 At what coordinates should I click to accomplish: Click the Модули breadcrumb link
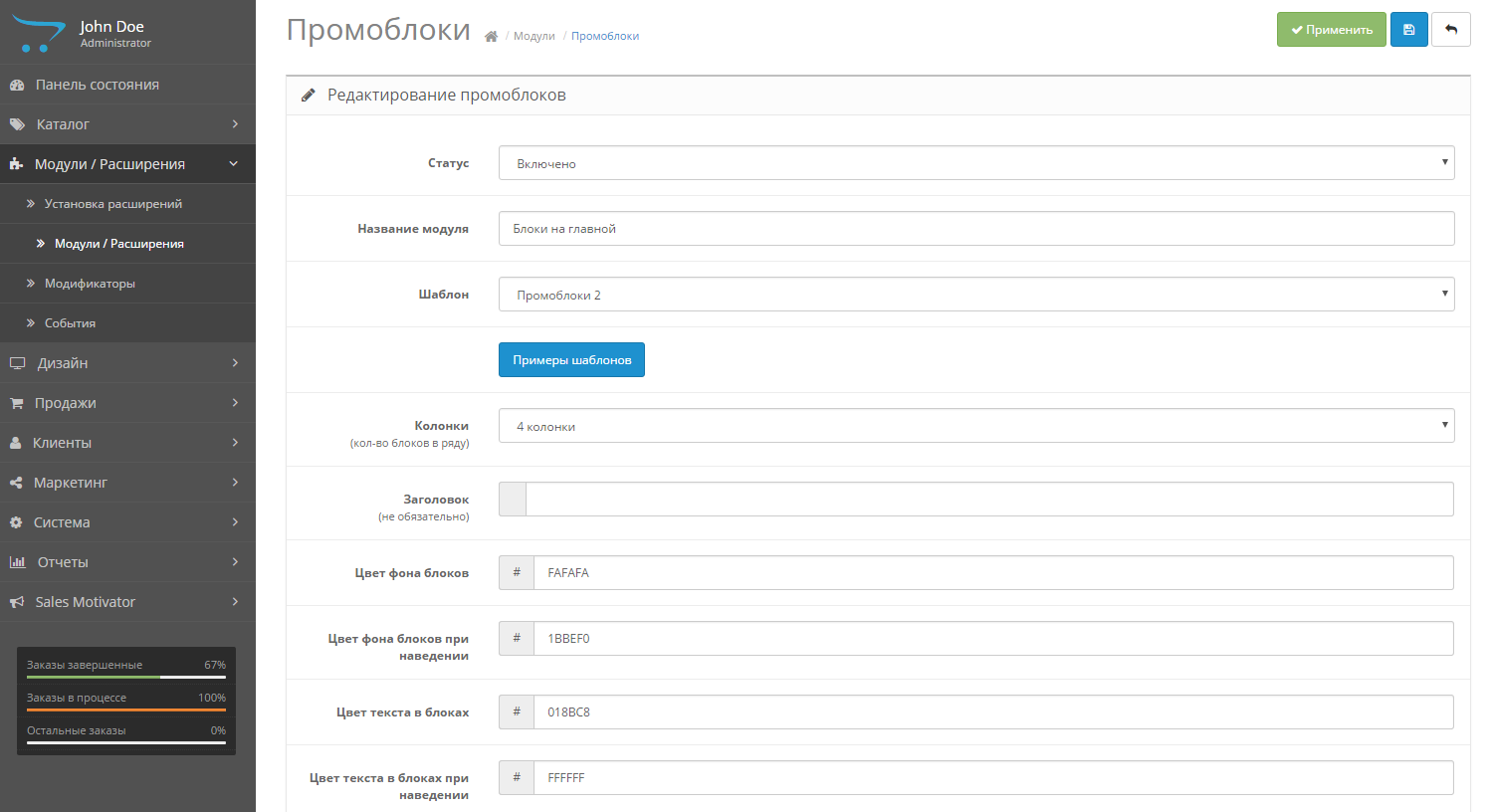(x=533, y=36)
